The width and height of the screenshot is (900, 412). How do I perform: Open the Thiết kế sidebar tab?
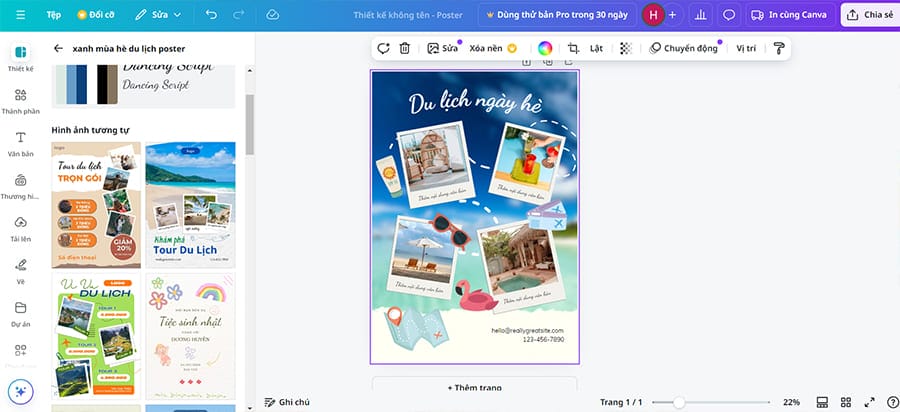coord(21,57)
